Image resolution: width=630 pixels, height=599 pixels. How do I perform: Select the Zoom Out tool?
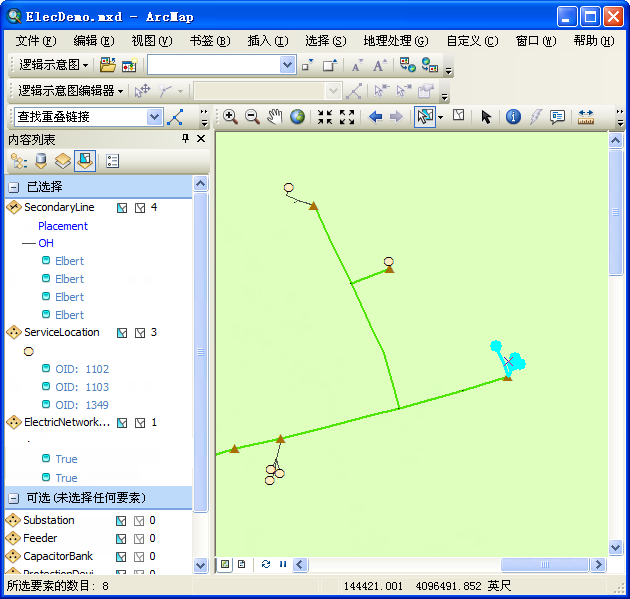tap(252, 117)
